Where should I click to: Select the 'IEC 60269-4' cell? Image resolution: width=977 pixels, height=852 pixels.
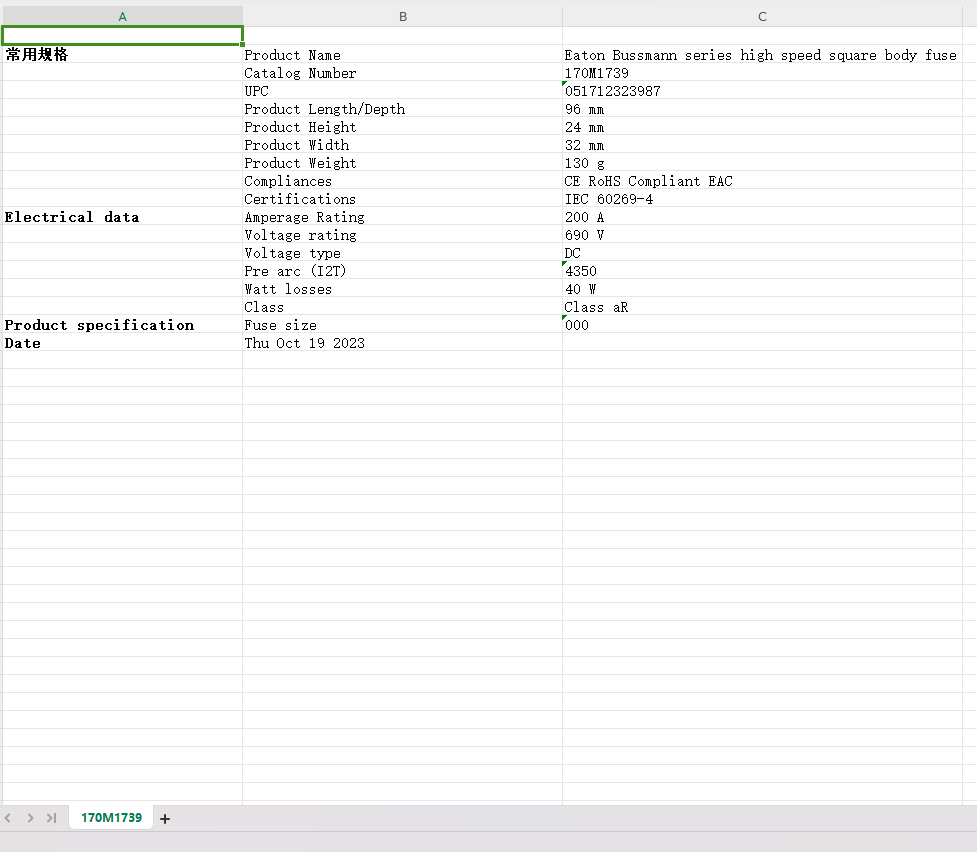(x=762, y=198)
